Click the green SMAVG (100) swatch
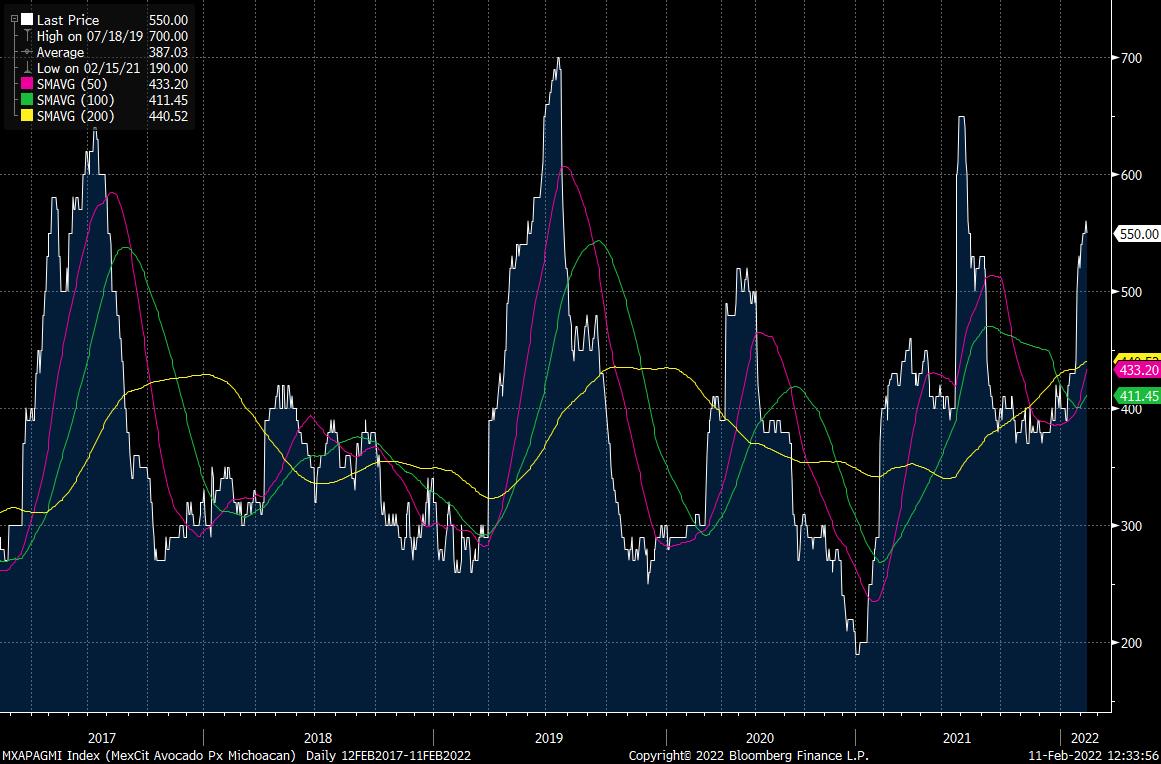Screen dimensions: 1161x764 coord(27,100)
